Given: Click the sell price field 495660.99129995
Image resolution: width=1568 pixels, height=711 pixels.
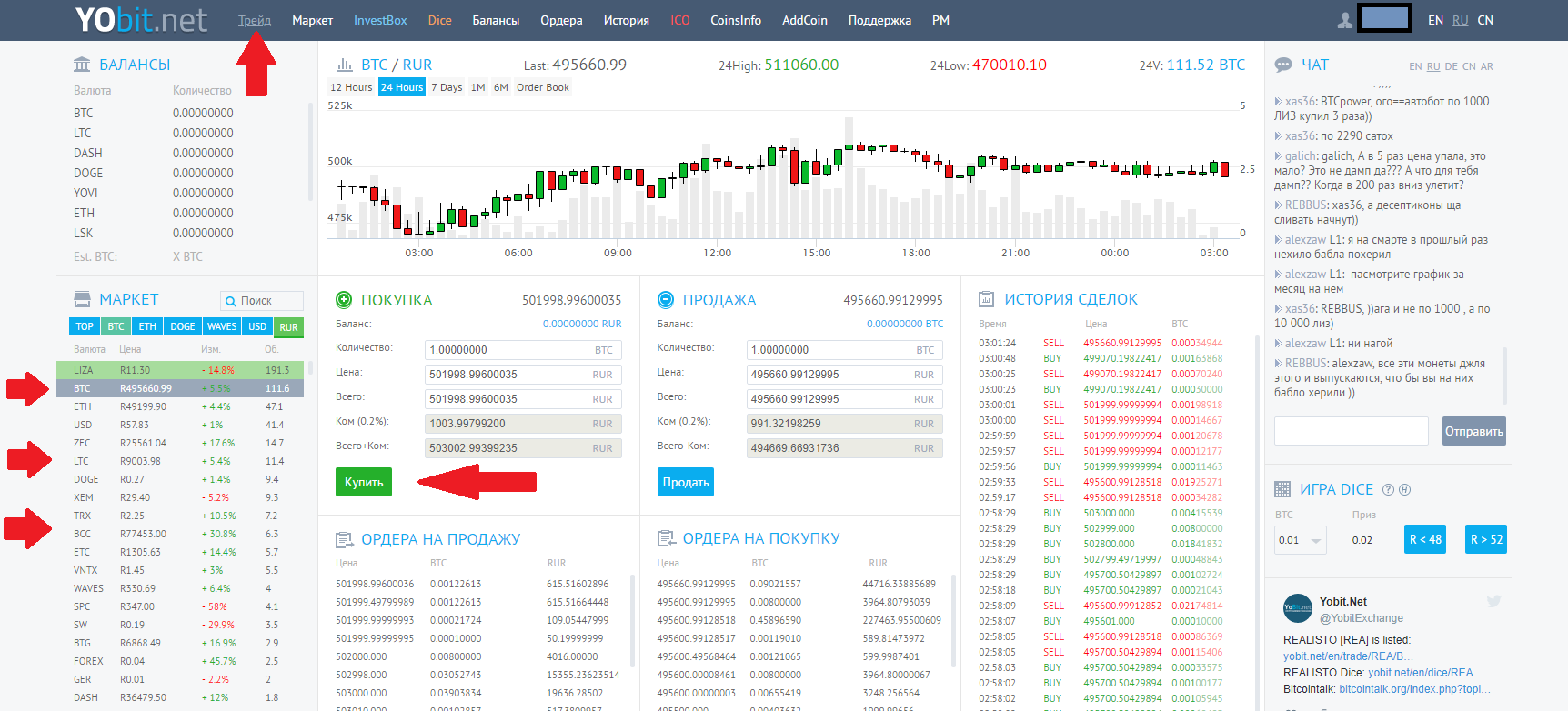Looking at the screenshot, I should [x=845, y=375].
